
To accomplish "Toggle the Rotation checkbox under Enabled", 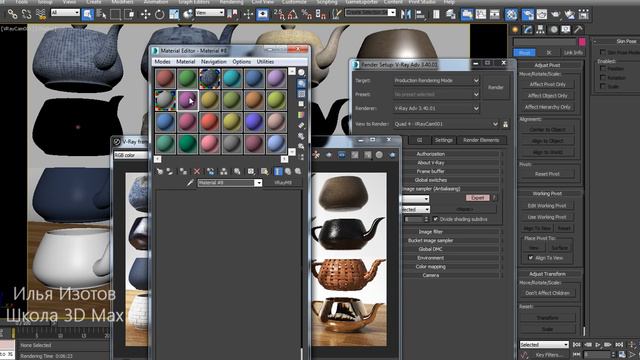I will click(602, 78).
